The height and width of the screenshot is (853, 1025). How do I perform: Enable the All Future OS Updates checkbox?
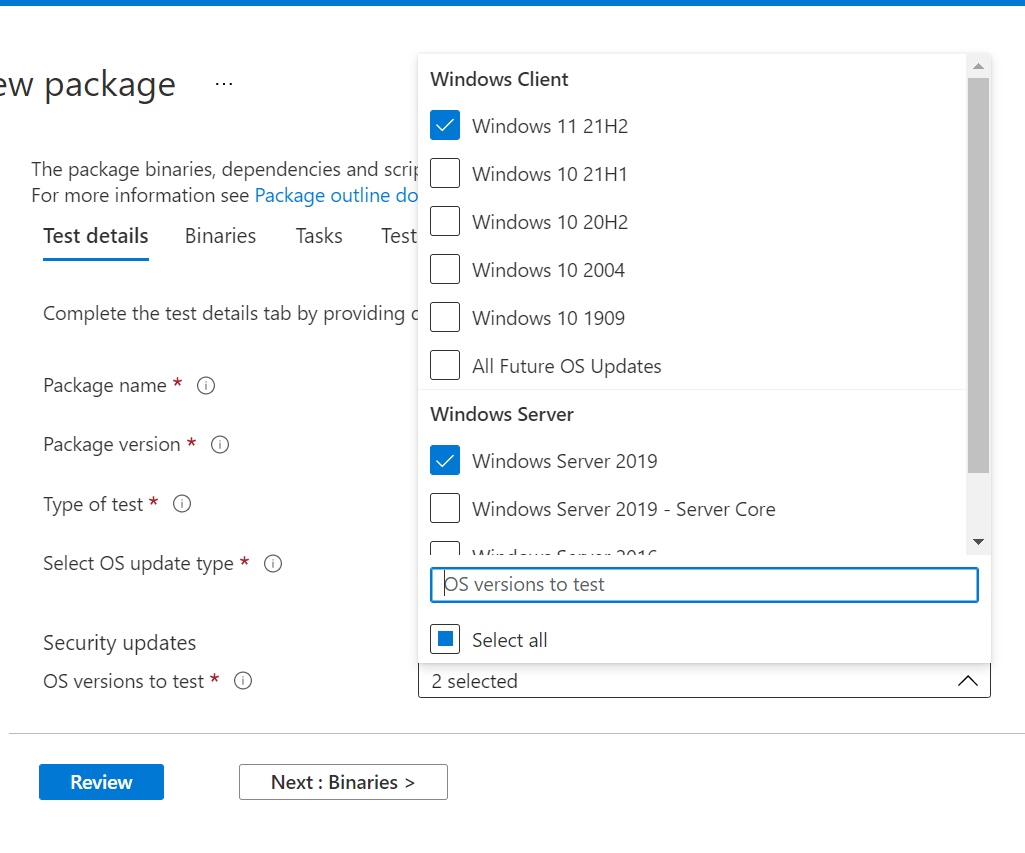coord(445,366)
